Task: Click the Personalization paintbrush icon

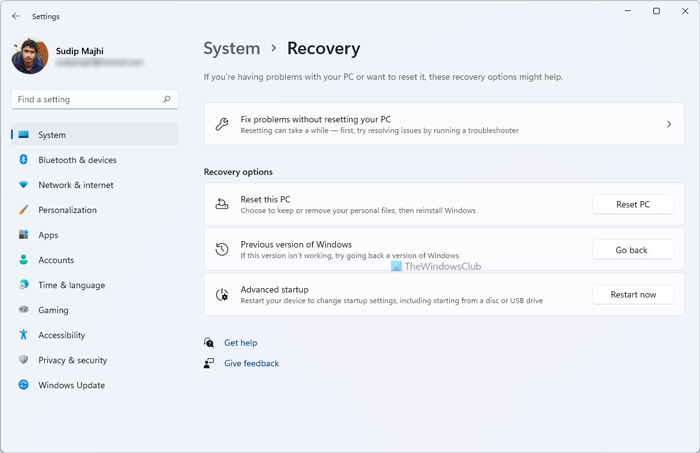Action: 23,210
